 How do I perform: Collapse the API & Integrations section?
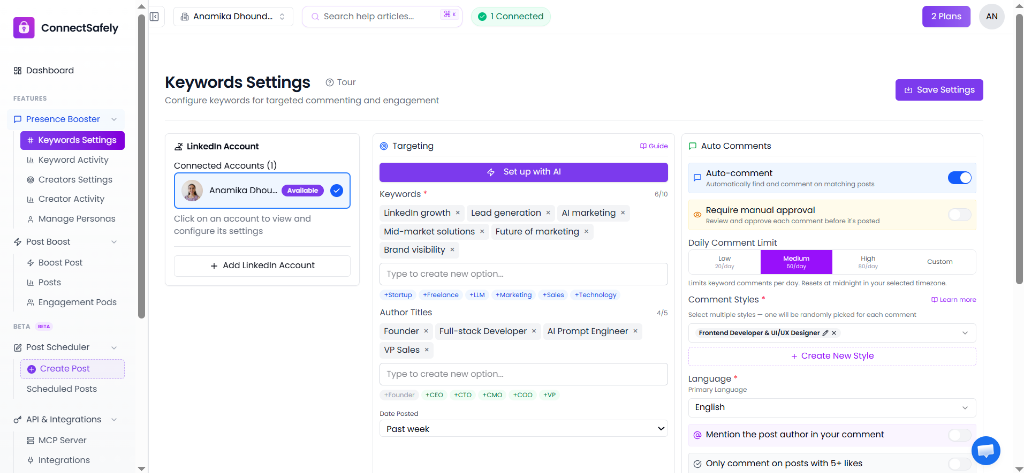[114, 420]
